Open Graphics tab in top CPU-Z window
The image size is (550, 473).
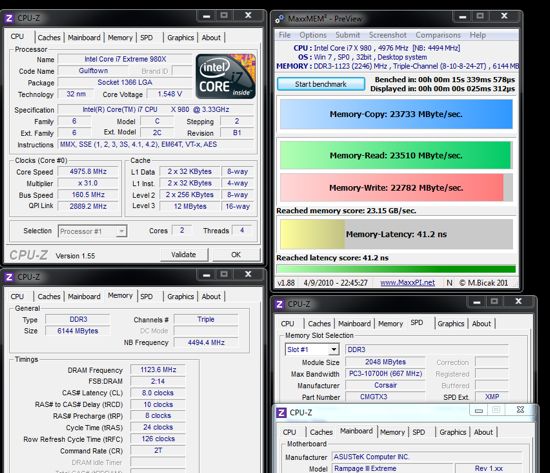181,38
